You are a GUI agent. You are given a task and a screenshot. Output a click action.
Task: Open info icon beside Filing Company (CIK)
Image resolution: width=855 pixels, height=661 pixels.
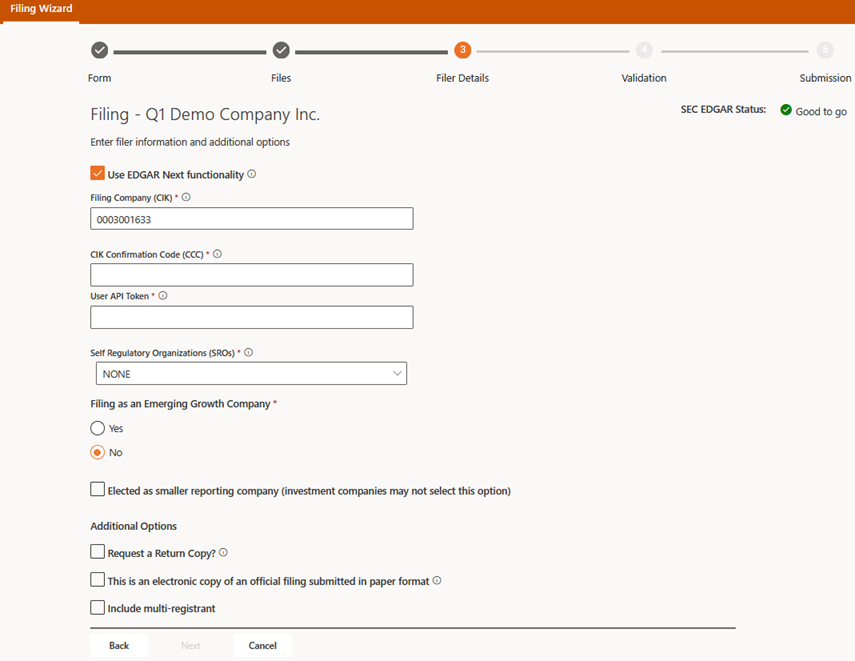coord(186,197)
